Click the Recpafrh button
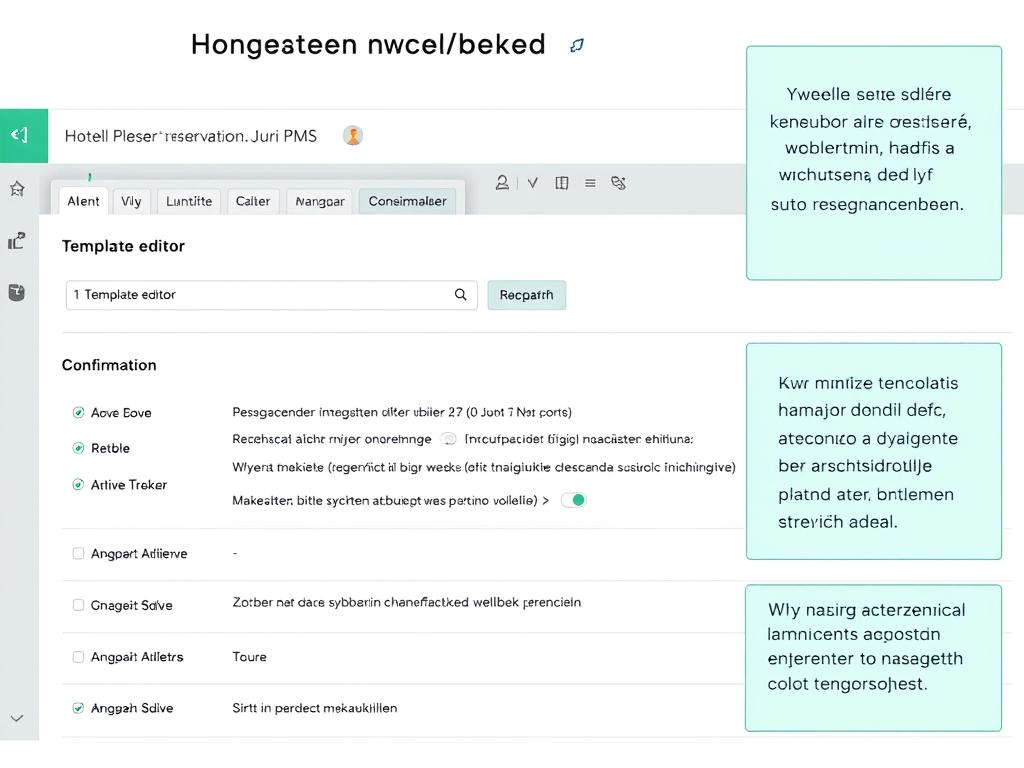1024x768 pixels. pyautogui.click(x=526, y=295)
